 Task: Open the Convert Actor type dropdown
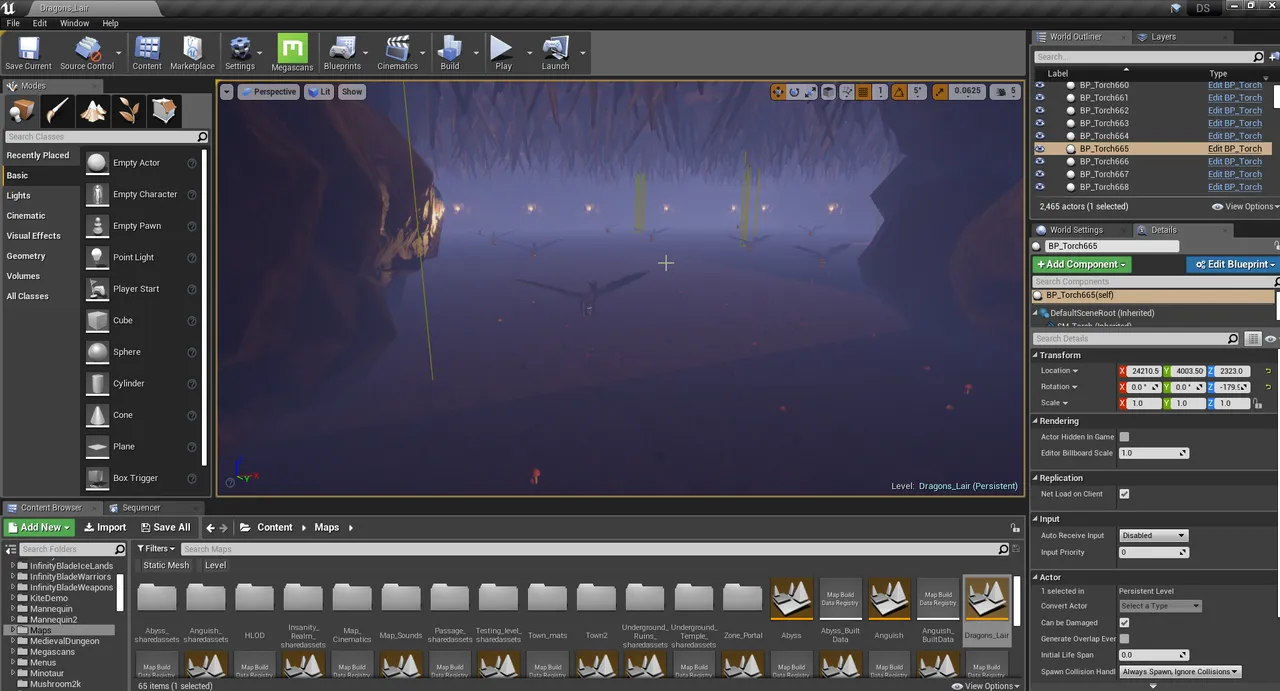pos(1160,606)
